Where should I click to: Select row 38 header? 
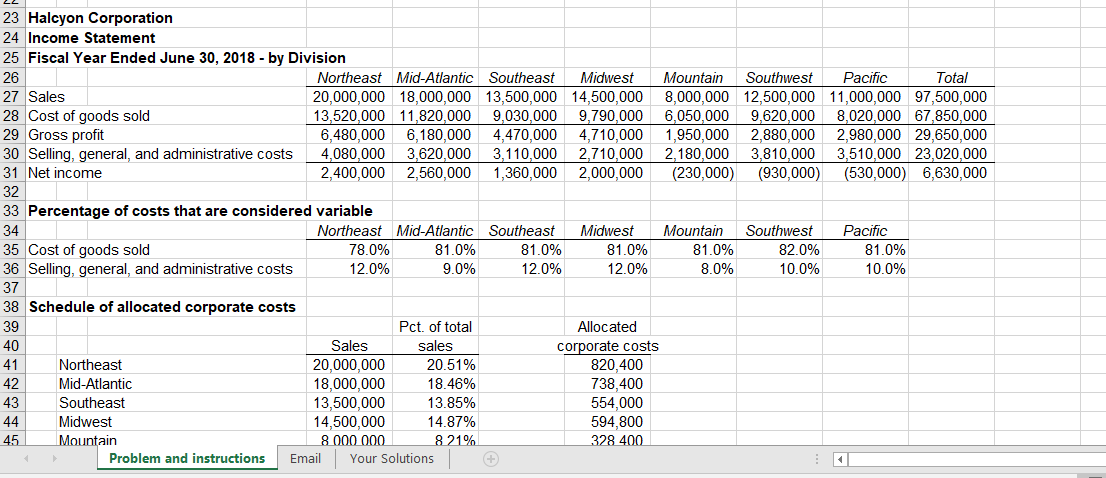pos(13,307)
